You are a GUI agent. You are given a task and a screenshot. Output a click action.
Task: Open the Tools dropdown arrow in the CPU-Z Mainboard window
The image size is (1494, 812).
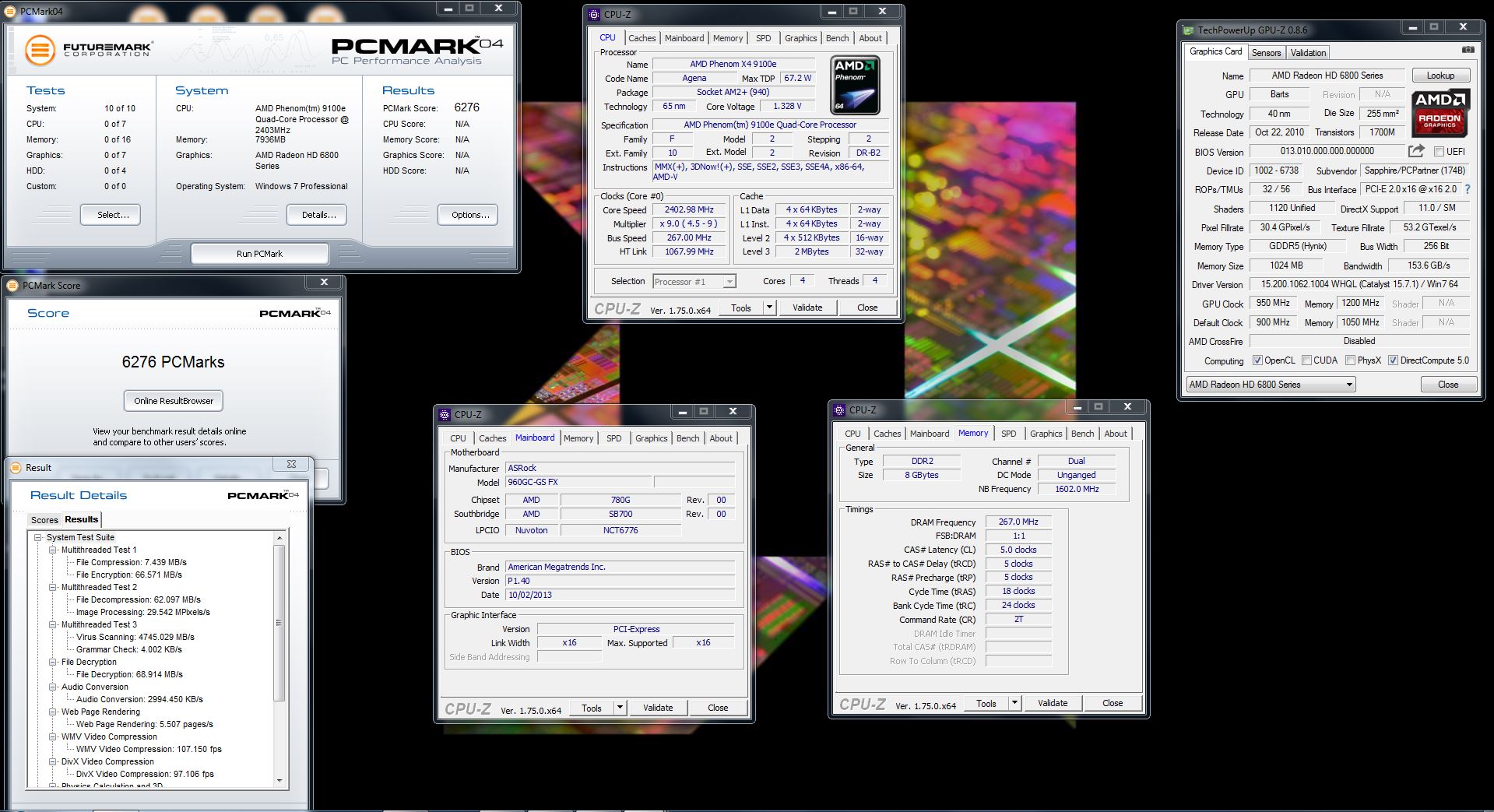620,708
